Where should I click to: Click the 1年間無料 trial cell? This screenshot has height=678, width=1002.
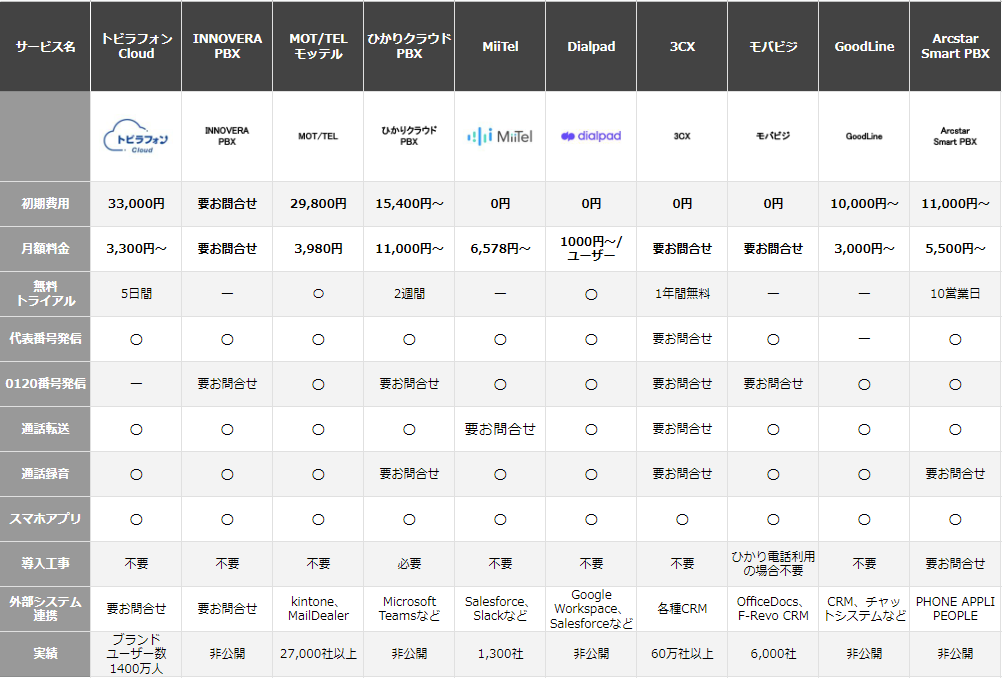click(682, 294)
